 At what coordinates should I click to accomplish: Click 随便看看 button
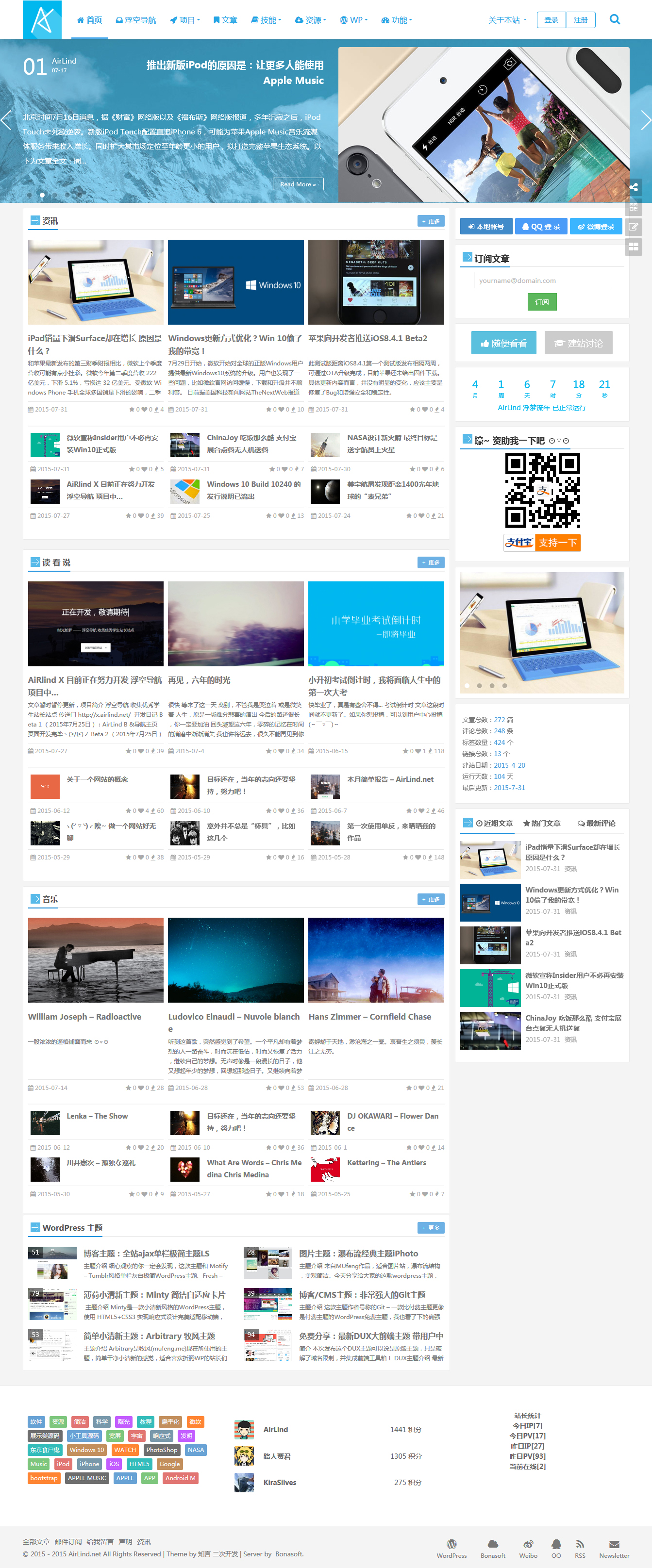503,343
